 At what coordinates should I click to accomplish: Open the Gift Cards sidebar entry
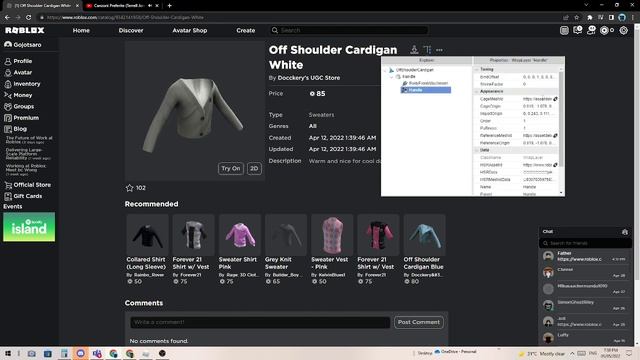(23, 196)
